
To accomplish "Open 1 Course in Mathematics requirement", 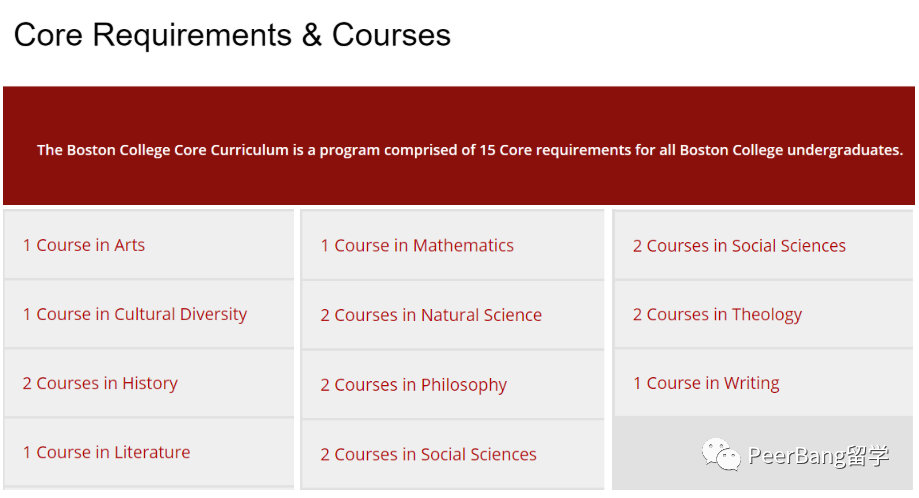I will coord(417,245).
